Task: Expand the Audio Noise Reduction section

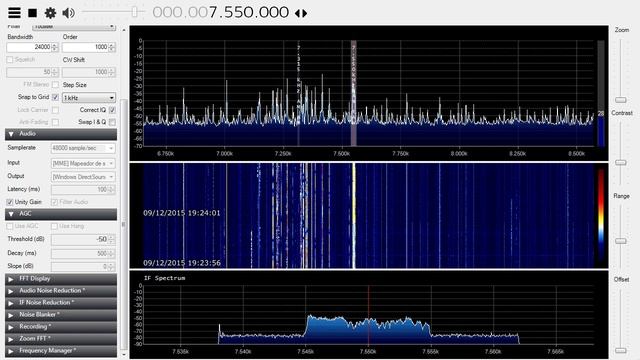Action: click(61, 291)
